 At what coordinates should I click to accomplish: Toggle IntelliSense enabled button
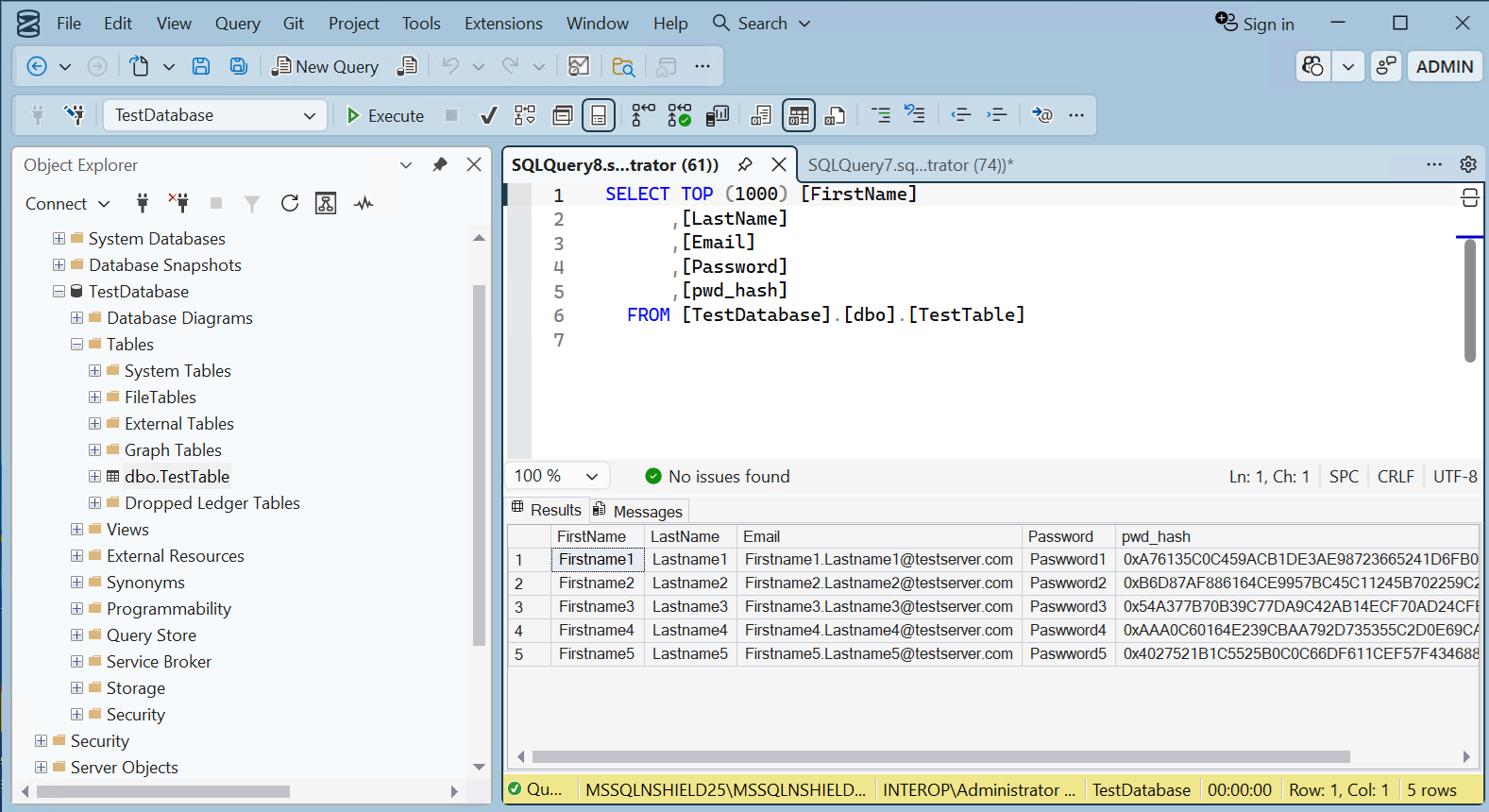(599, 115)
